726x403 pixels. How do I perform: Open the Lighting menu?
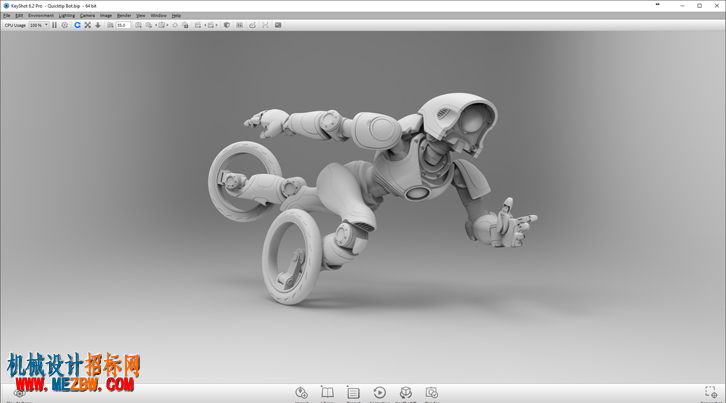[x=67, y=15]
